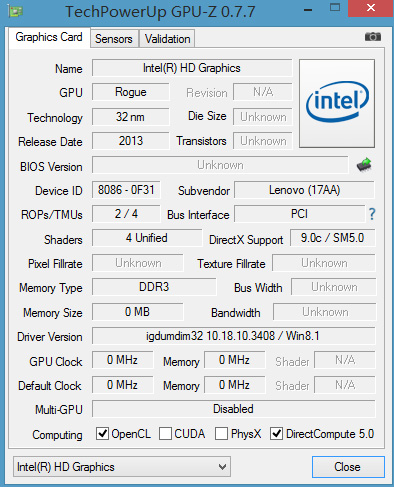Viewport: 394px width, 487px height.
Task: Click the DirectX Support field 9.0c / SM5.0
Action: click(332, 238)
